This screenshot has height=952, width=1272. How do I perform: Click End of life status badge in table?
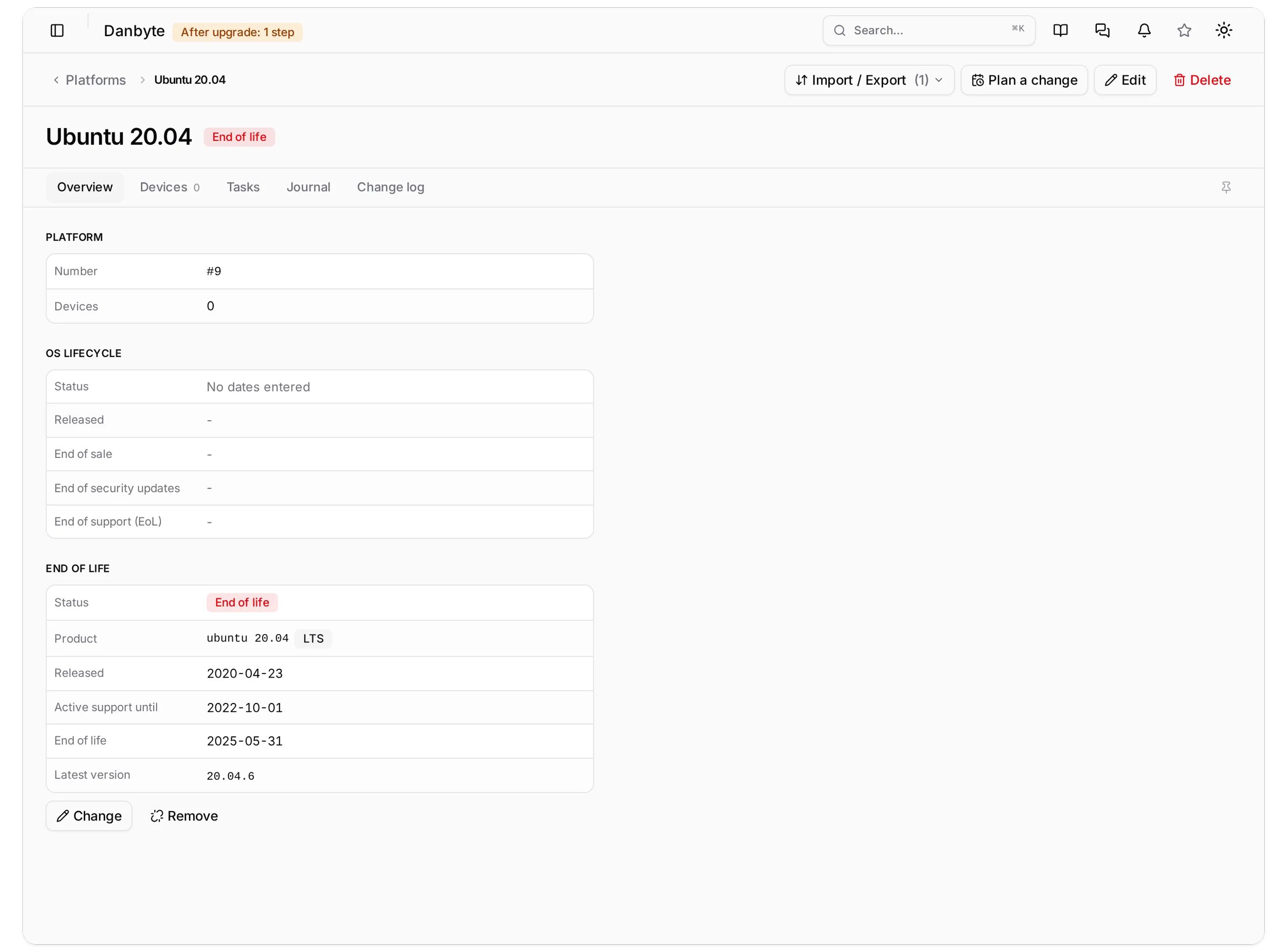[242, 603]
